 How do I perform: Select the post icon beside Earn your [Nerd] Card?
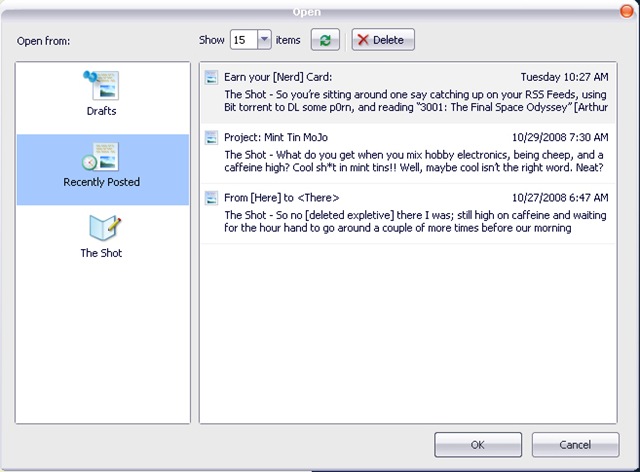(x=211, y=77)
